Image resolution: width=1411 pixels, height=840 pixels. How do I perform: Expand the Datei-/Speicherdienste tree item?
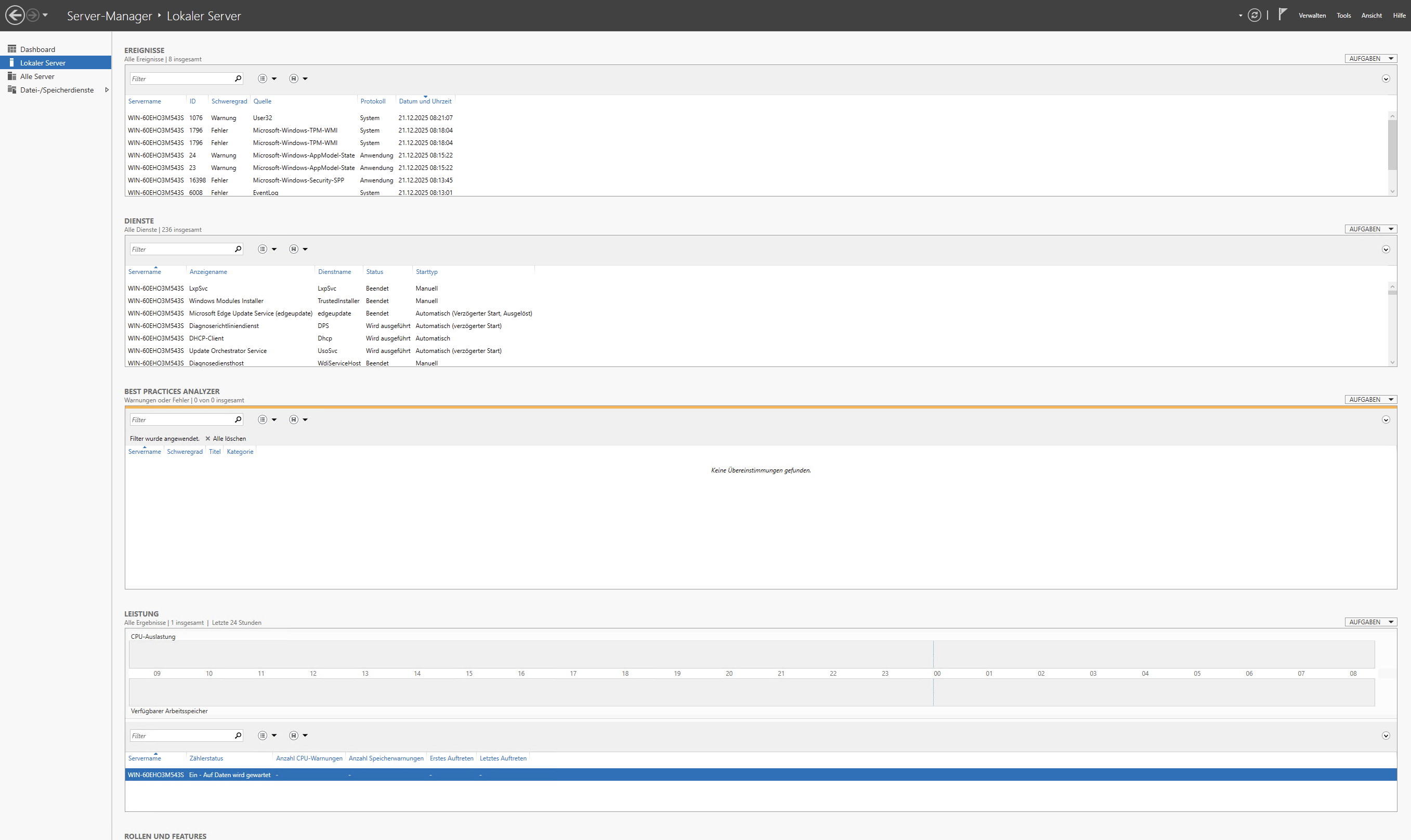107,89
